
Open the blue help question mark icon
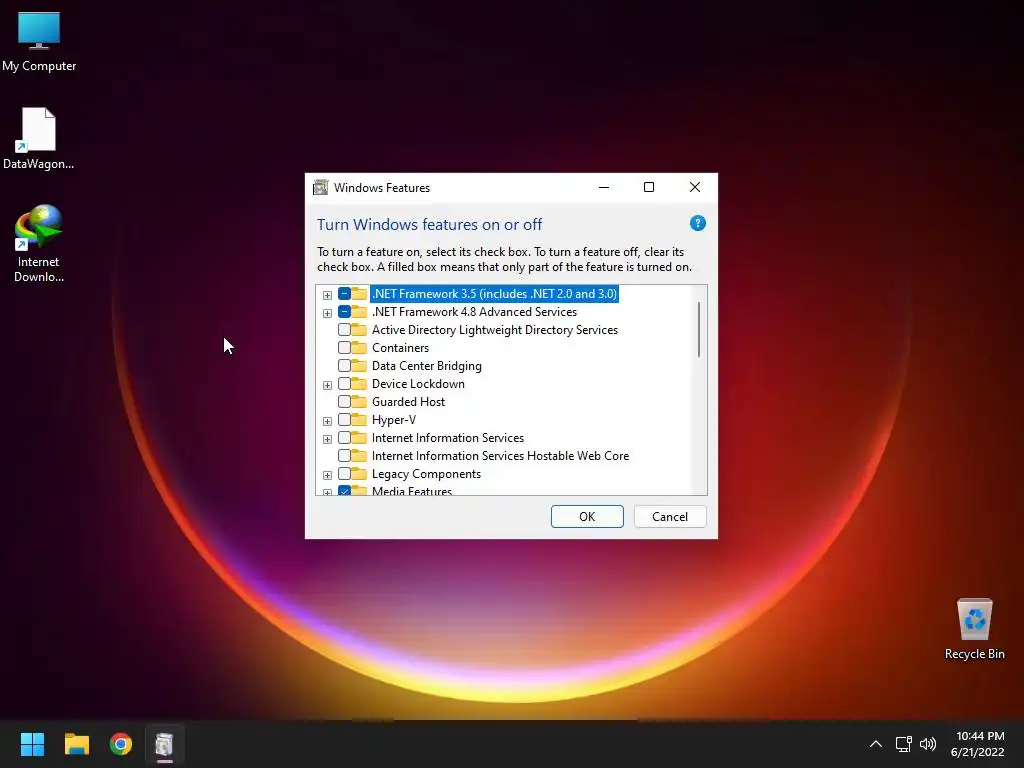[697, 223]
